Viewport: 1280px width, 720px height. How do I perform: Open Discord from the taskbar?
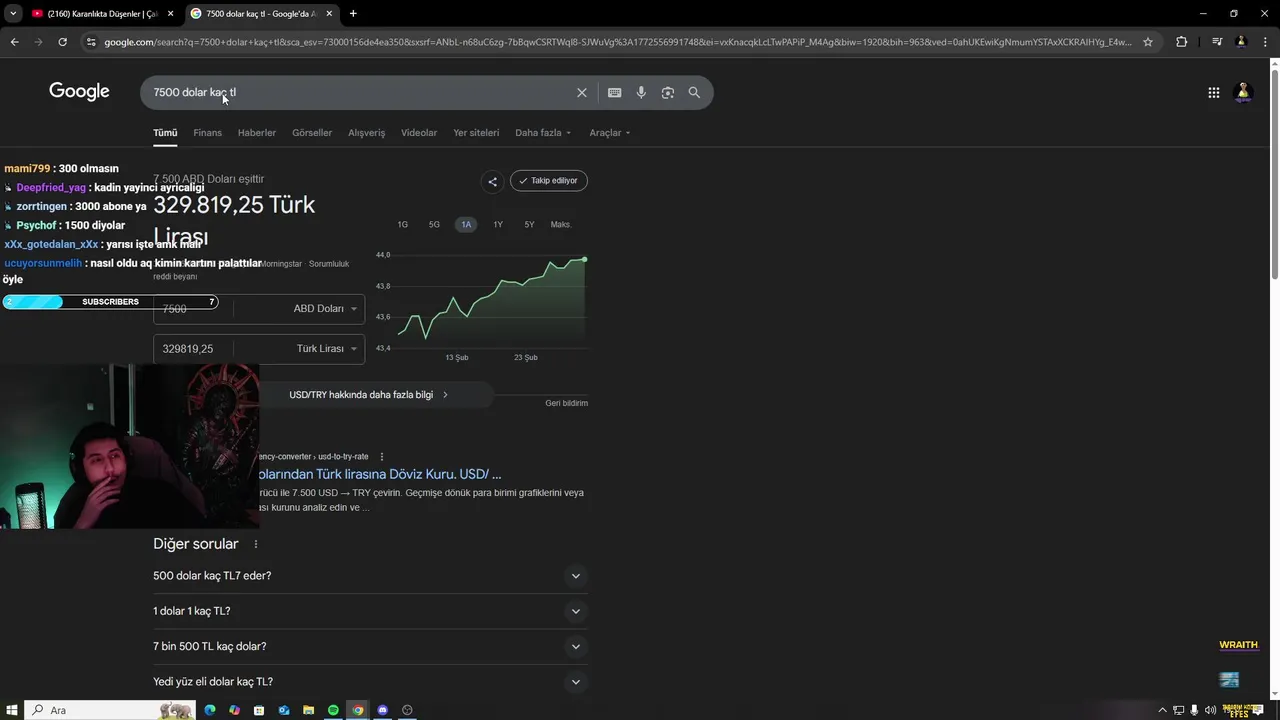[382, 710]
